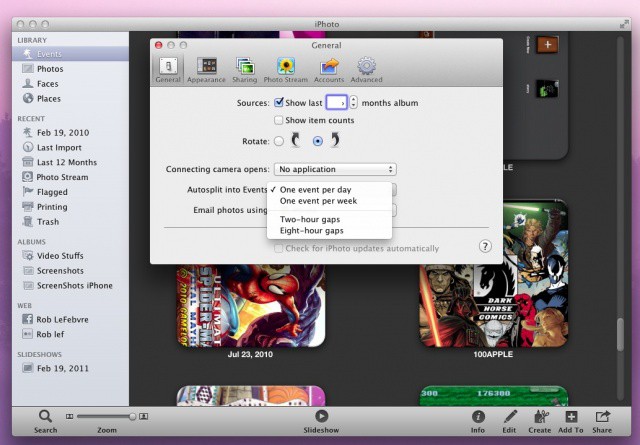Toggle Check for iPhoto updates automatically
640x445 pixels.
point(278,248)
